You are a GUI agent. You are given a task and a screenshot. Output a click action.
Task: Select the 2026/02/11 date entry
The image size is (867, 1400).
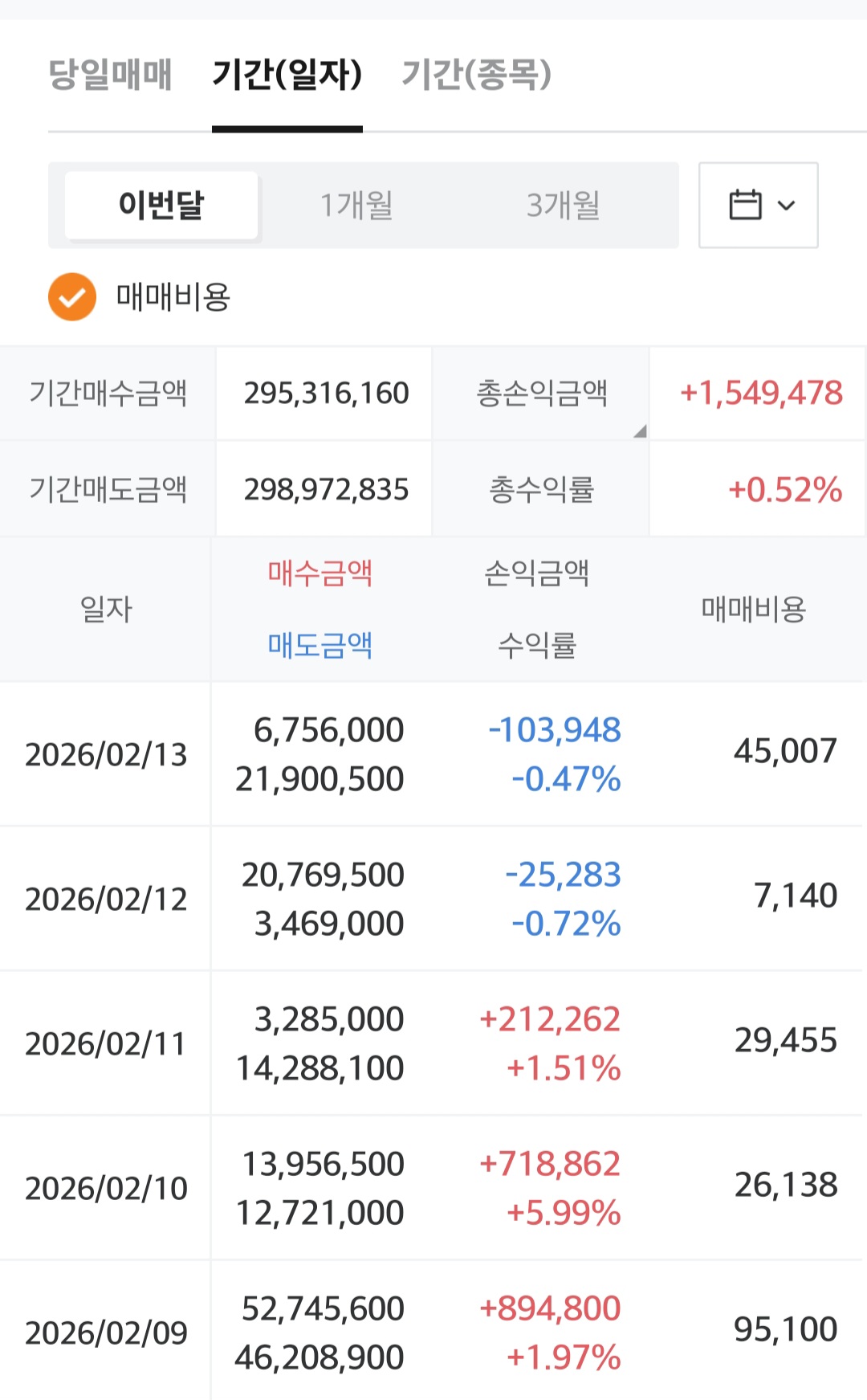coord(106,1044)
